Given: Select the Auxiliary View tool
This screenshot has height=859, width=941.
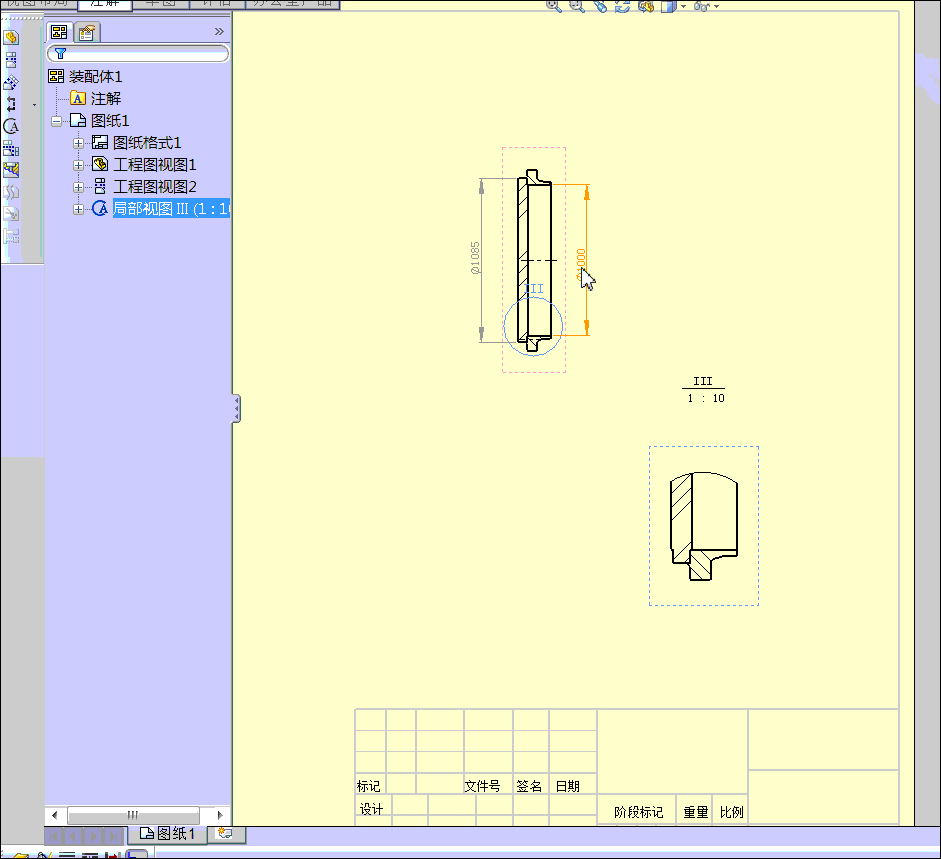Looking at the screenshot, I should (11, 82).
